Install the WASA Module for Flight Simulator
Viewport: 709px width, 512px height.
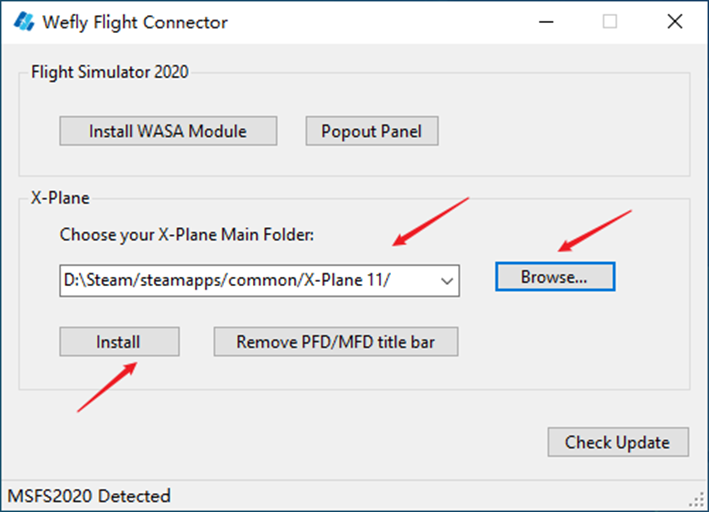click(x=168, y=131)
